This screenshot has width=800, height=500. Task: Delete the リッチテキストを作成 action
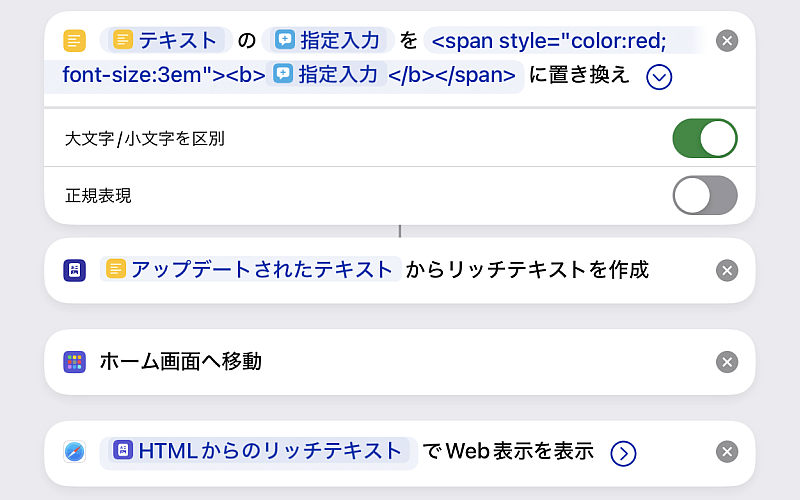coord(728,270)
